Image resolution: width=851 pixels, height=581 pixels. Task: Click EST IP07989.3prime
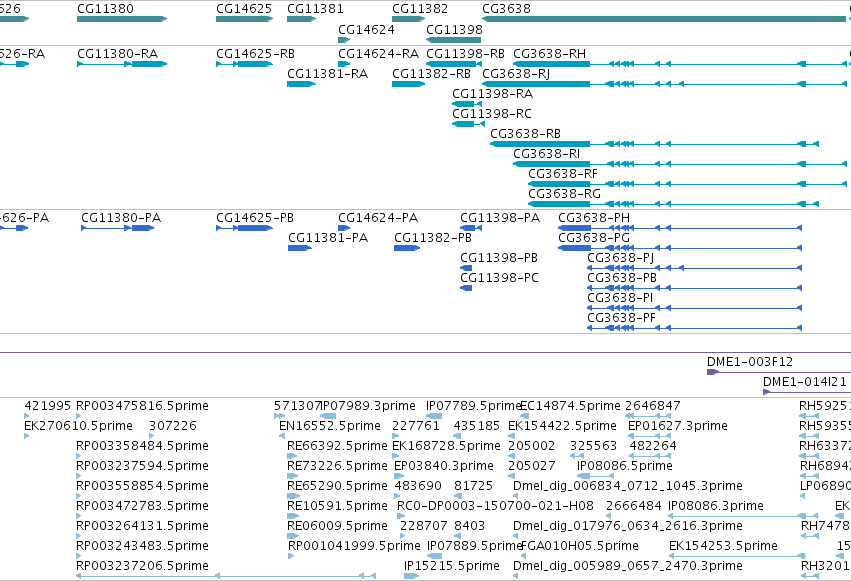pyautogui.click(x=328, y=416)
